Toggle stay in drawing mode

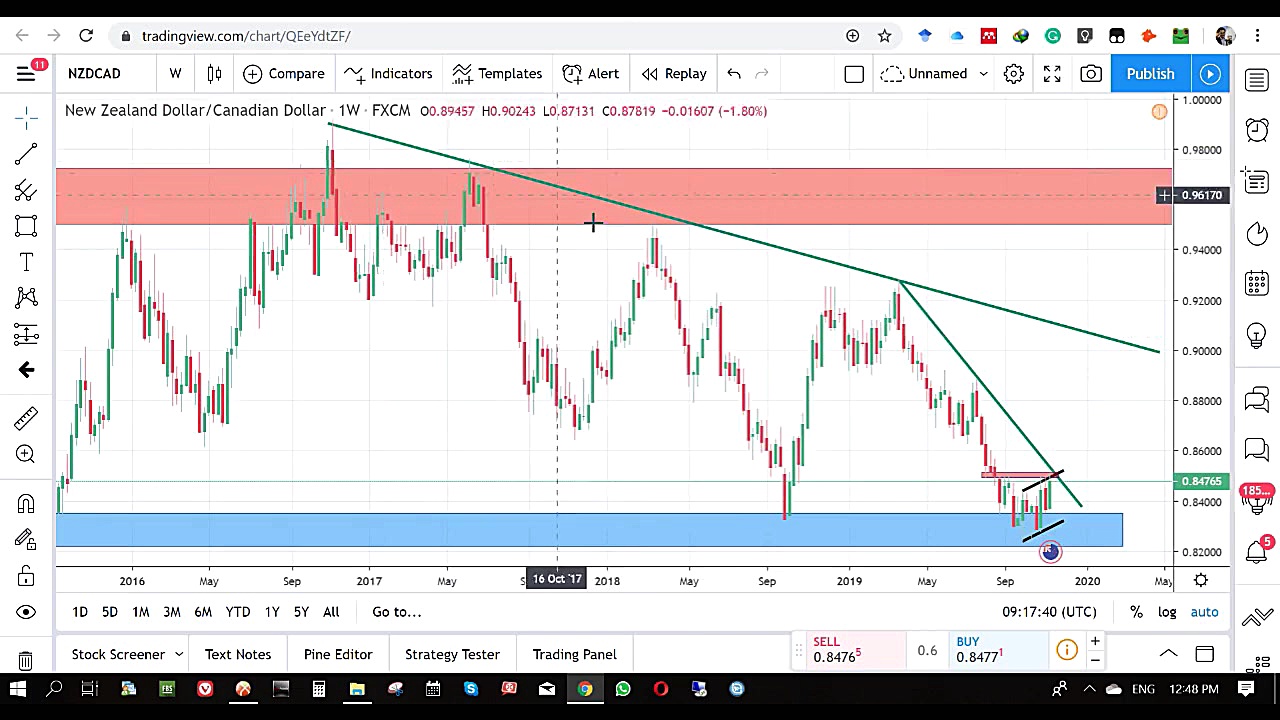click(x=26, y=540)
